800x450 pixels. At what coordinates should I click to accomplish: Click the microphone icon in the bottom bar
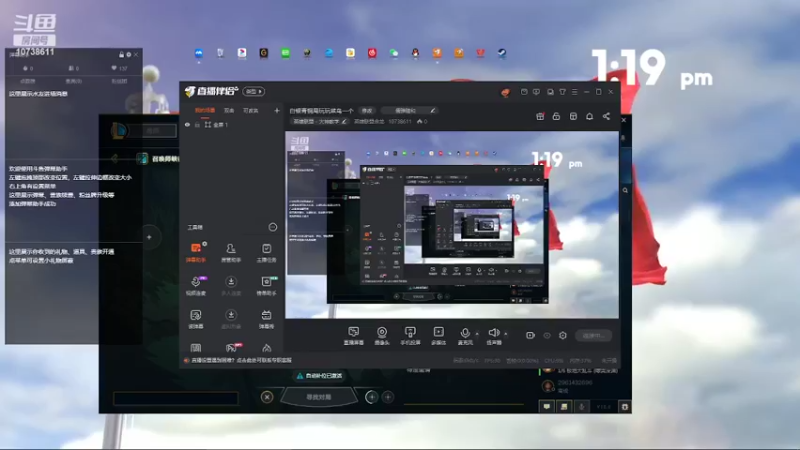tap(465, 333)
